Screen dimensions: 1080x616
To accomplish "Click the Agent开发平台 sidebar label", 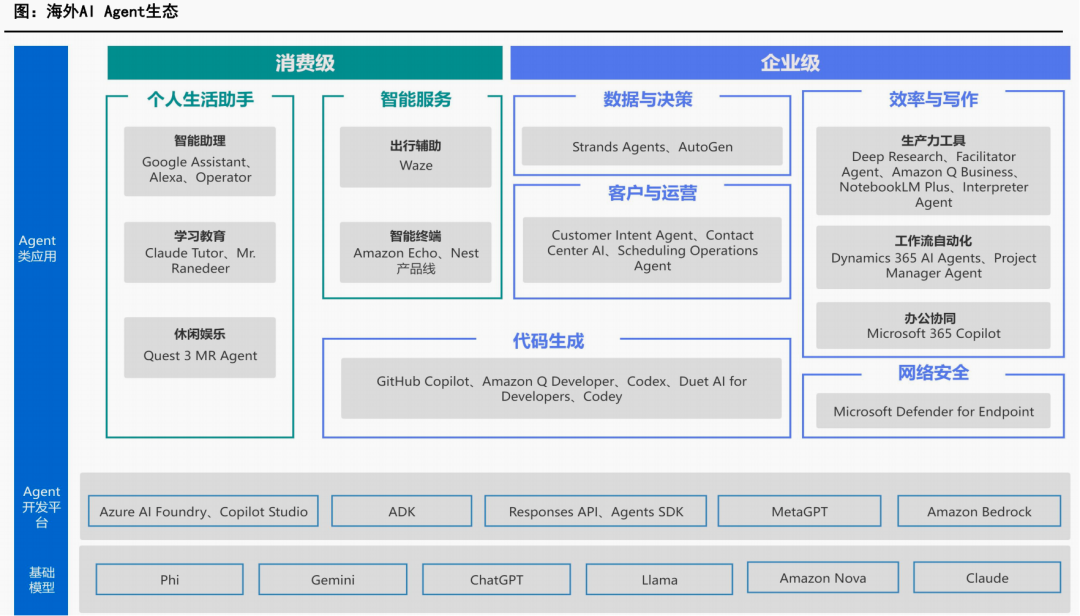I will tap(41, 506).
